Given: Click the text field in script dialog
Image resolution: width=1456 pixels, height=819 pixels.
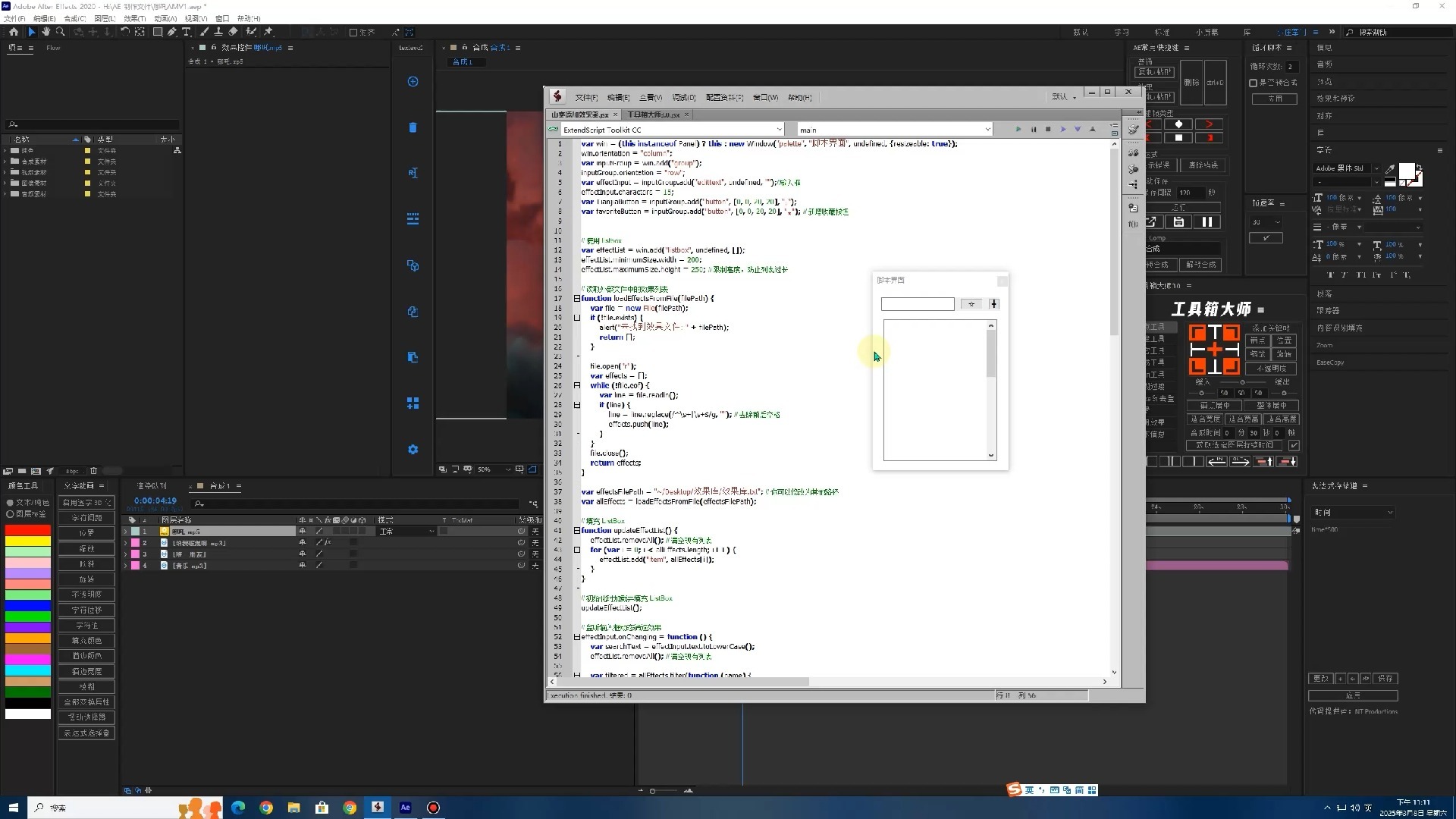Looking at the screenshot, I should pos(917,304).
